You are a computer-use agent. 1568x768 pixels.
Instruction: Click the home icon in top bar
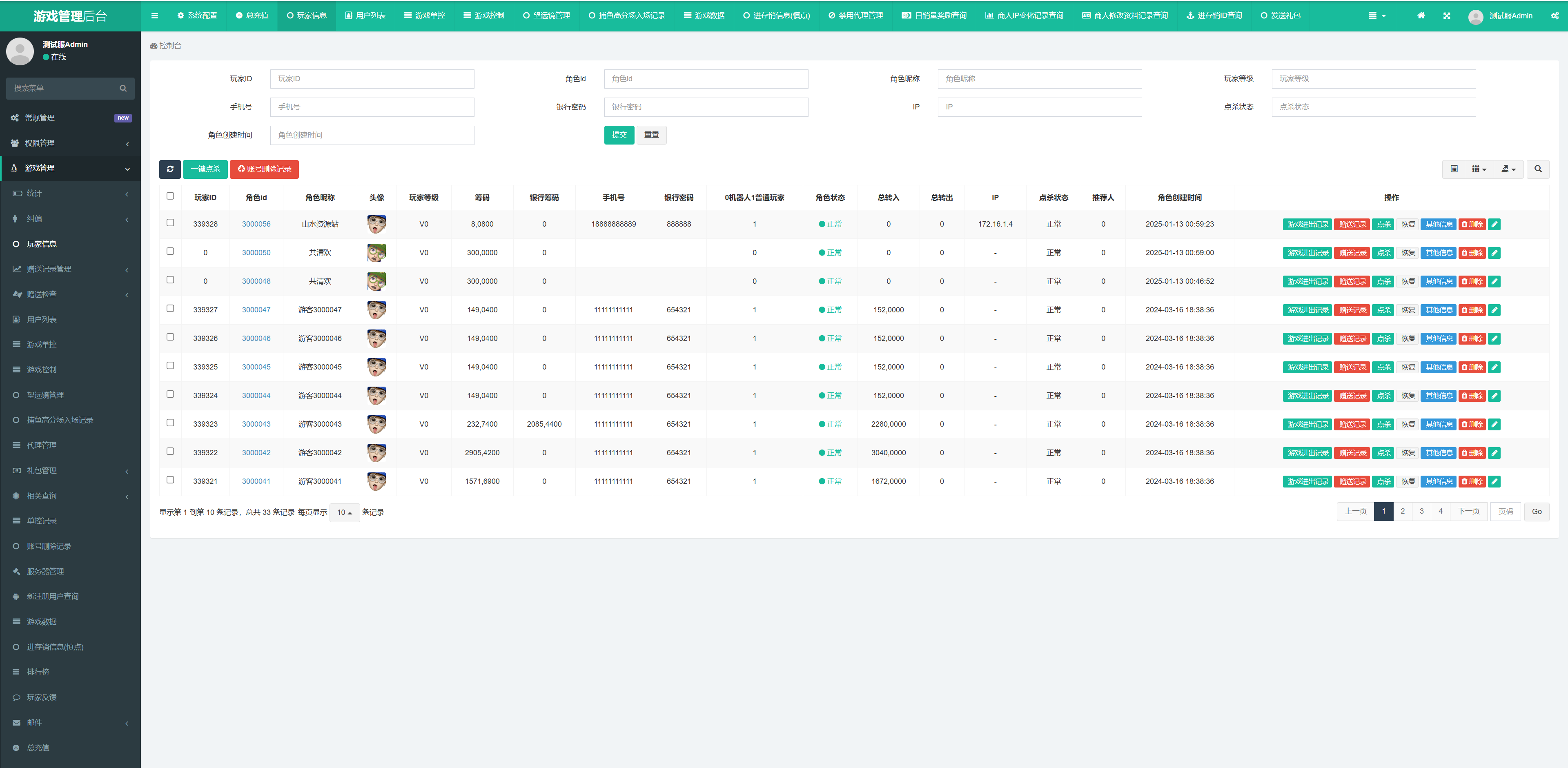pyautogui.click(x=1421, y=16)
